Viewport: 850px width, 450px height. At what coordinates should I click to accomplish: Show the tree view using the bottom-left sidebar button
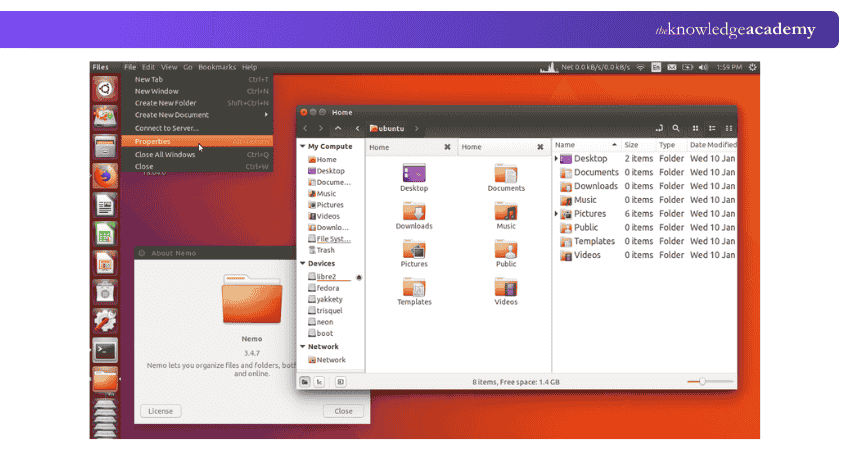[320, 381]
